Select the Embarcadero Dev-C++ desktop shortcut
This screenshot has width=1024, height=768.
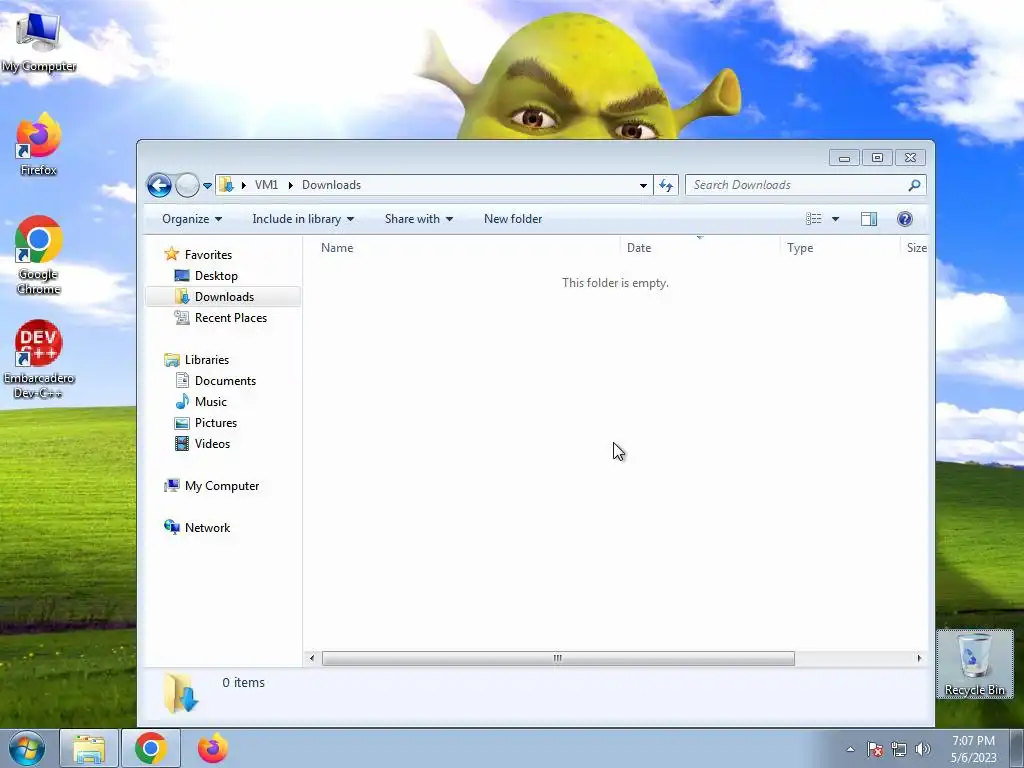click(x=39, y=359)
